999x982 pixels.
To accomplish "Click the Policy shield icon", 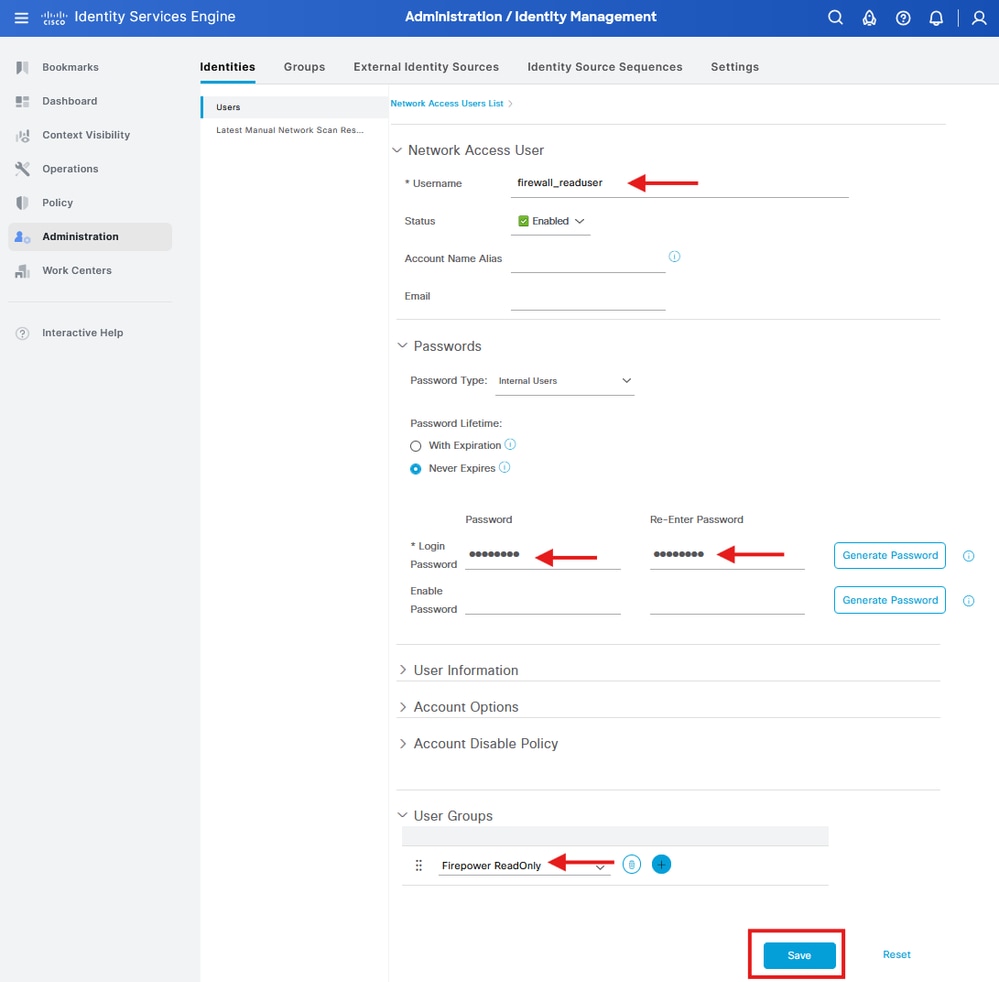I will 22,203.
